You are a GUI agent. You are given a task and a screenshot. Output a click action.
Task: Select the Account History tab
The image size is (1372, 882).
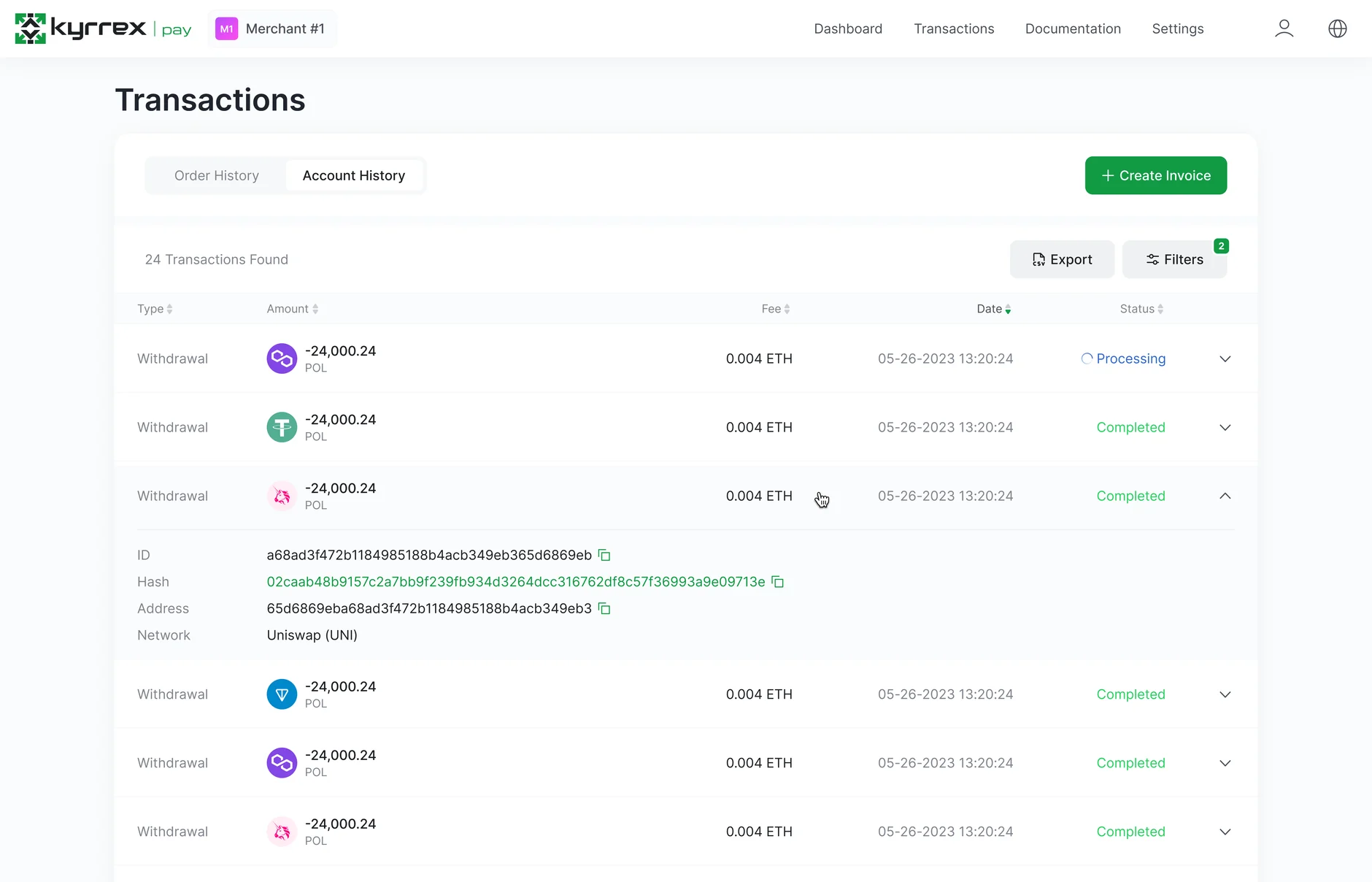pos(354,175)
